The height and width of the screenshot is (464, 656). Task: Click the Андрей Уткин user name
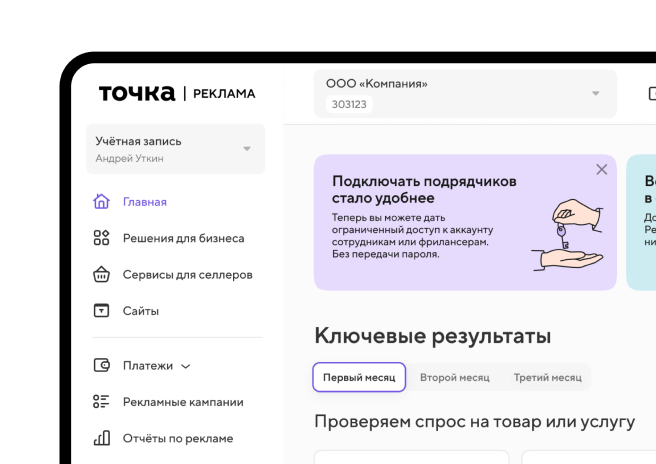point(129,159)
